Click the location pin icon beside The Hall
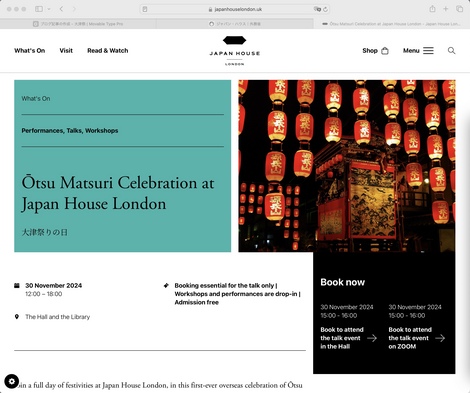 click(17, 317)
